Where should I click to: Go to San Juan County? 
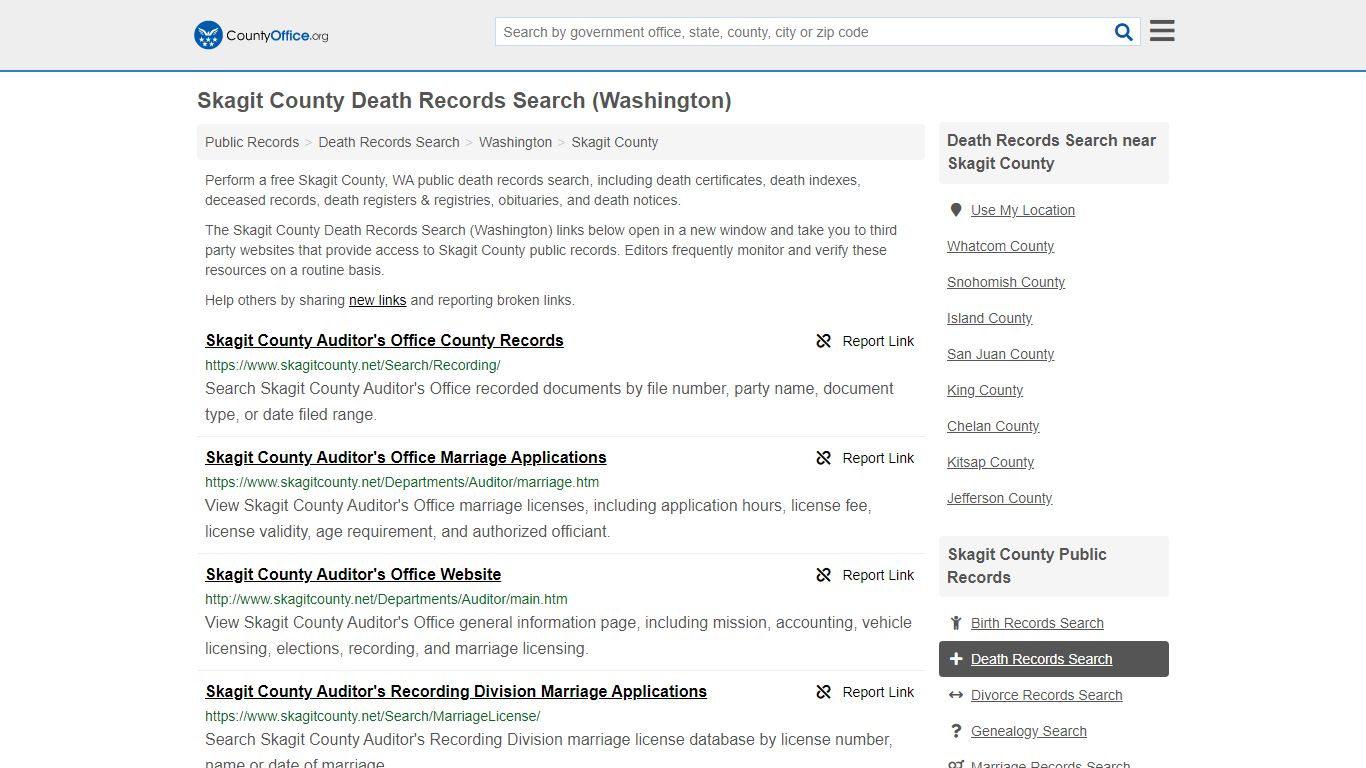(1000, 354)
